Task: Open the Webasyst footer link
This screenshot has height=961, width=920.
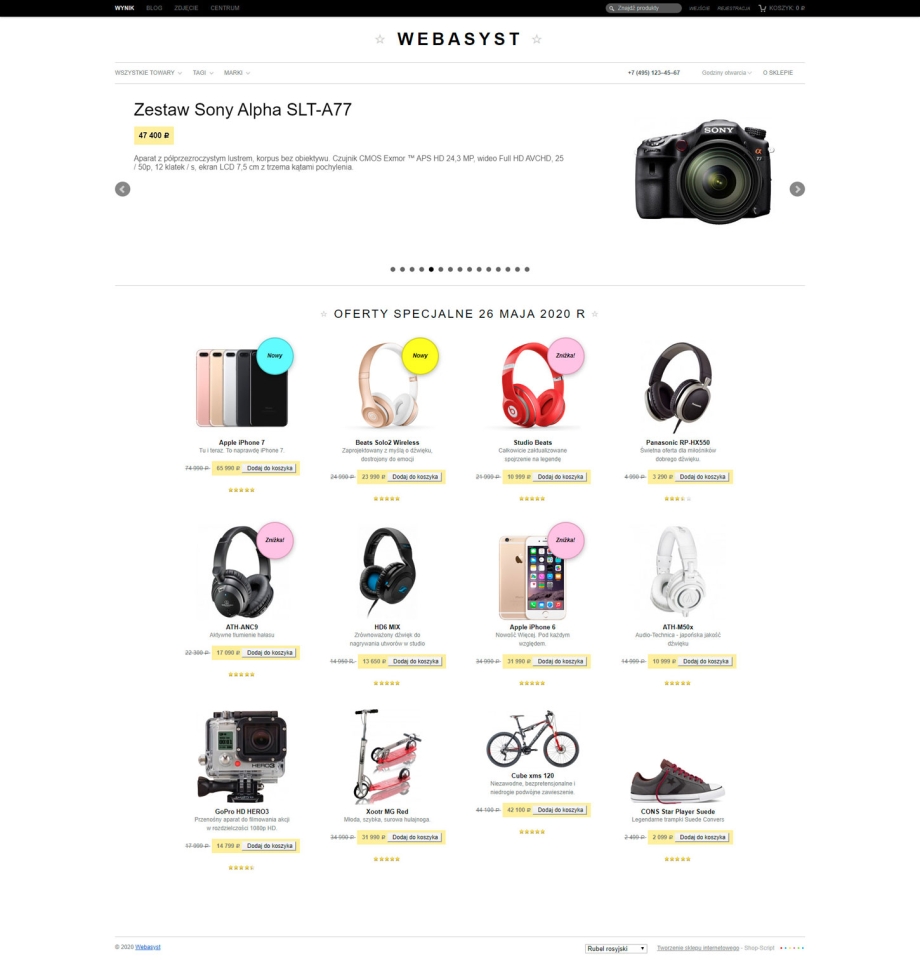Action: click(148, 947)
